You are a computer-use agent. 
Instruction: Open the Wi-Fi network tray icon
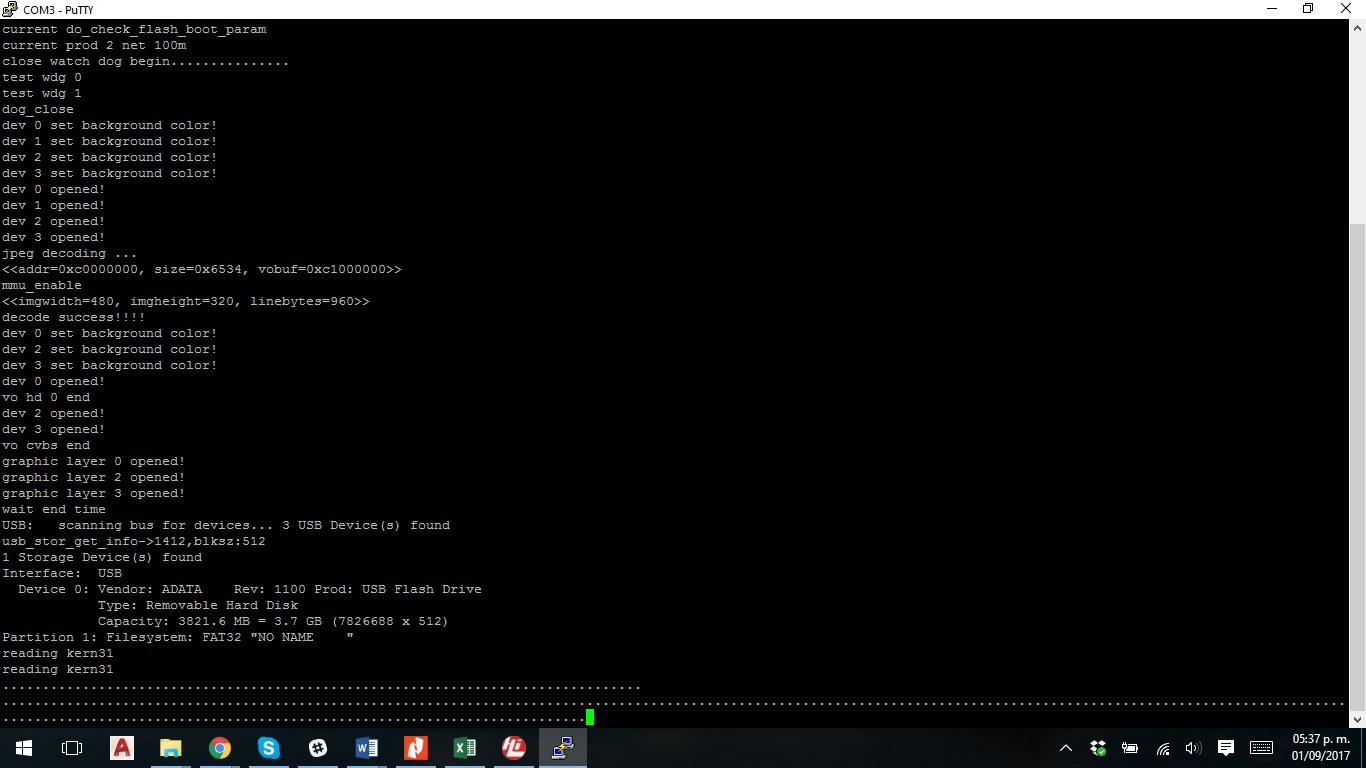[x=1162, y=748]
